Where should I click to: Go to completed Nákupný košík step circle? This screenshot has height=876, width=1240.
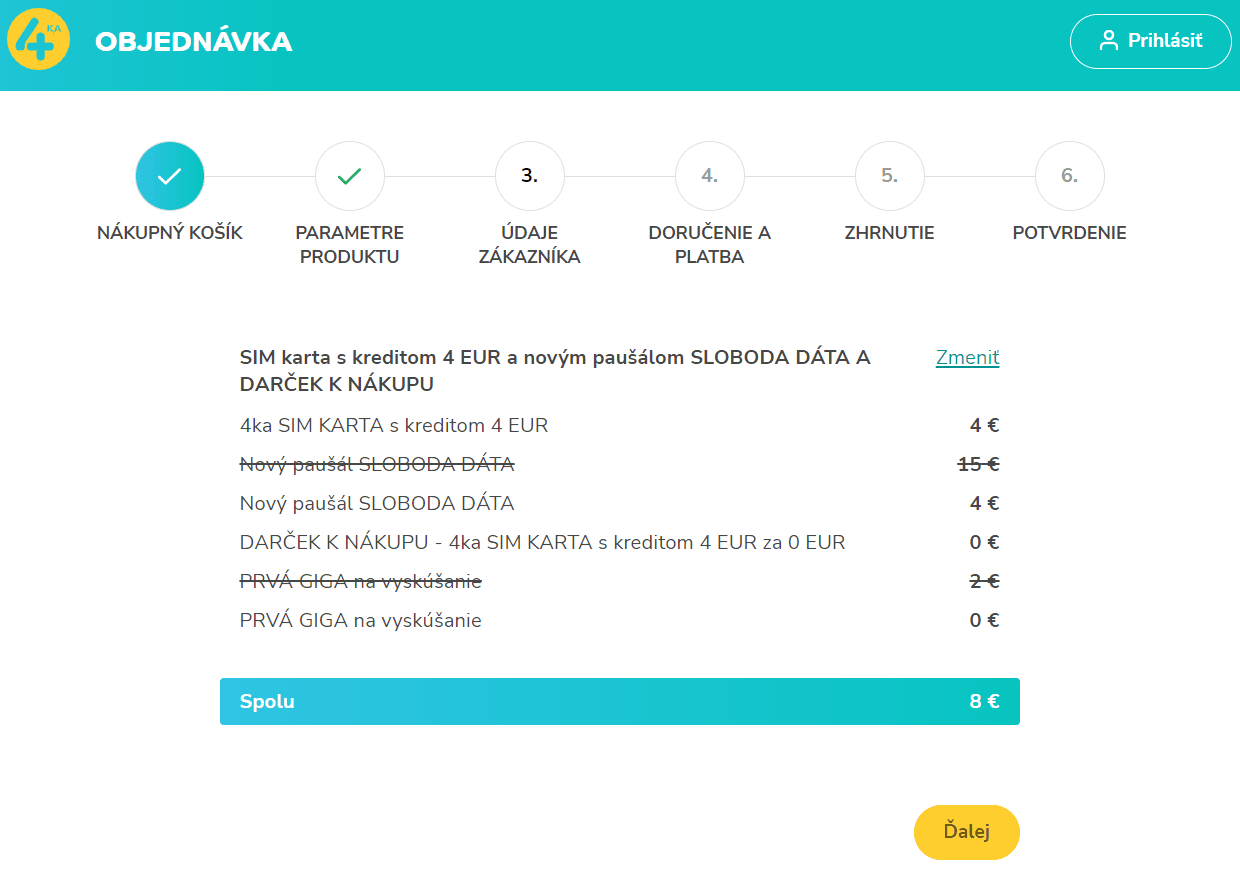click(170, 176)
